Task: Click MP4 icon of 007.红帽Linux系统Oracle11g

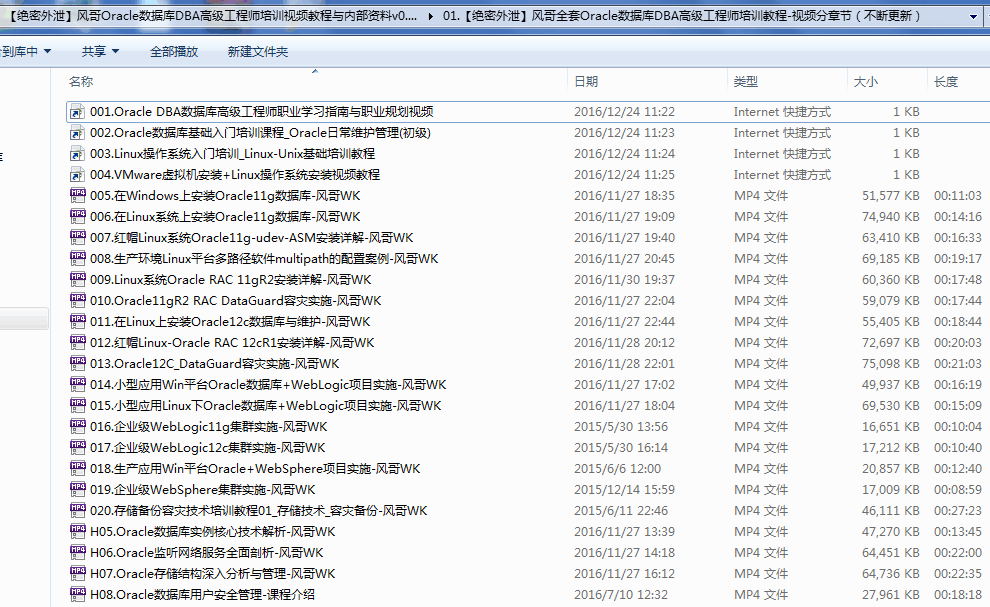Action: pos(77,237)
